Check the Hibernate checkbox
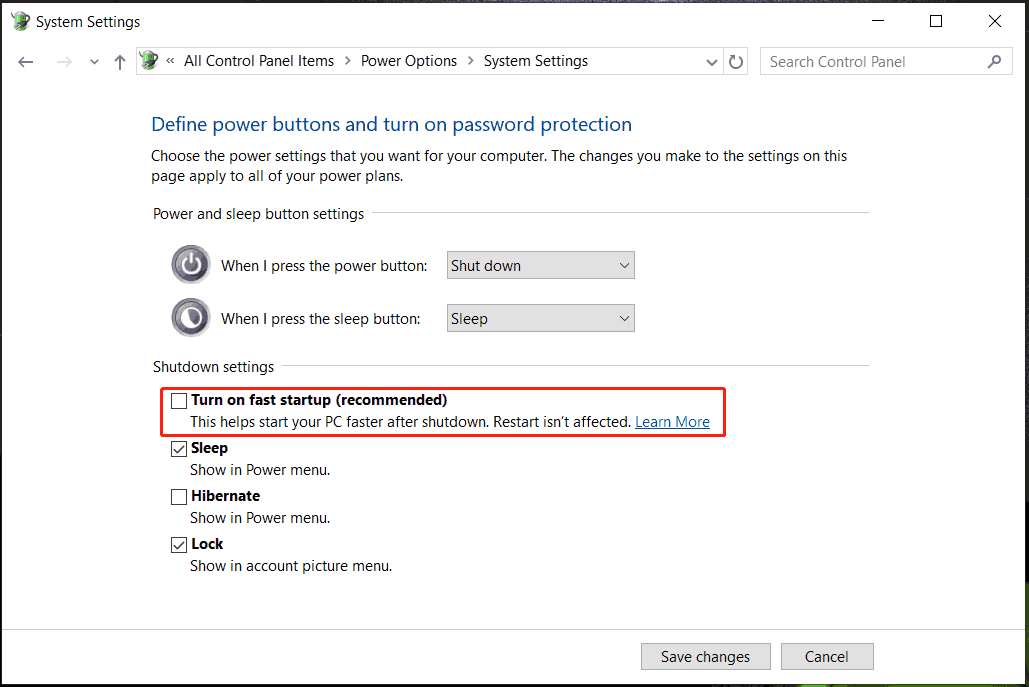Image resolution: width=1029 pixels, height=687 pixels. (x=179, y=497)
